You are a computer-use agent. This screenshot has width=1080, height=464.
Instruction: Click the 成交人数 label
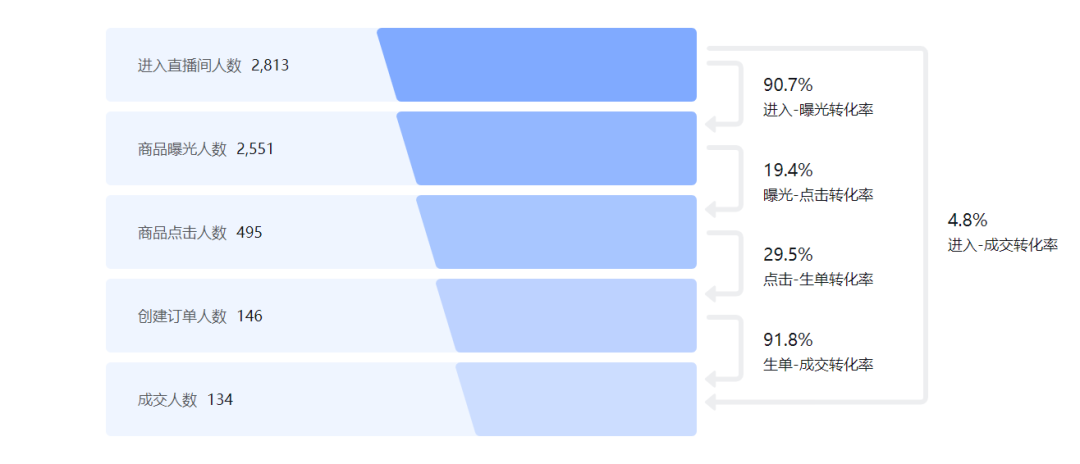coord(167,400)
